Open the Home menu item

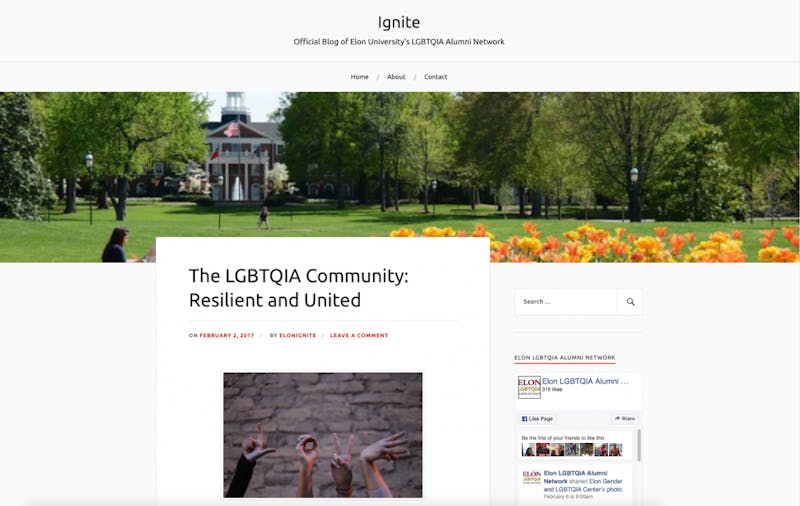click(x=359, y=77)
